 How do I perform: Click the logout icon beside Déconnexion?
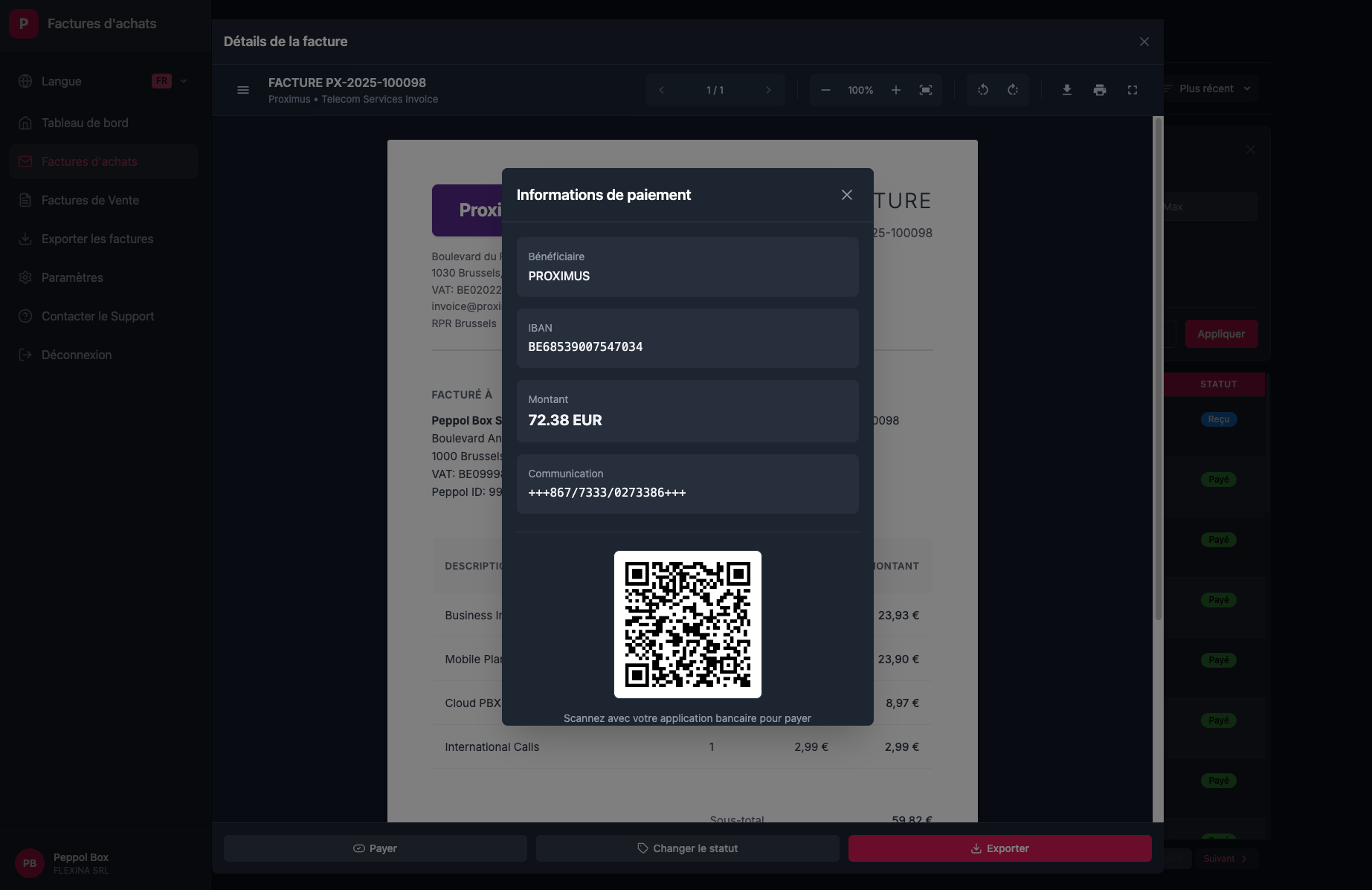(25, 355)
